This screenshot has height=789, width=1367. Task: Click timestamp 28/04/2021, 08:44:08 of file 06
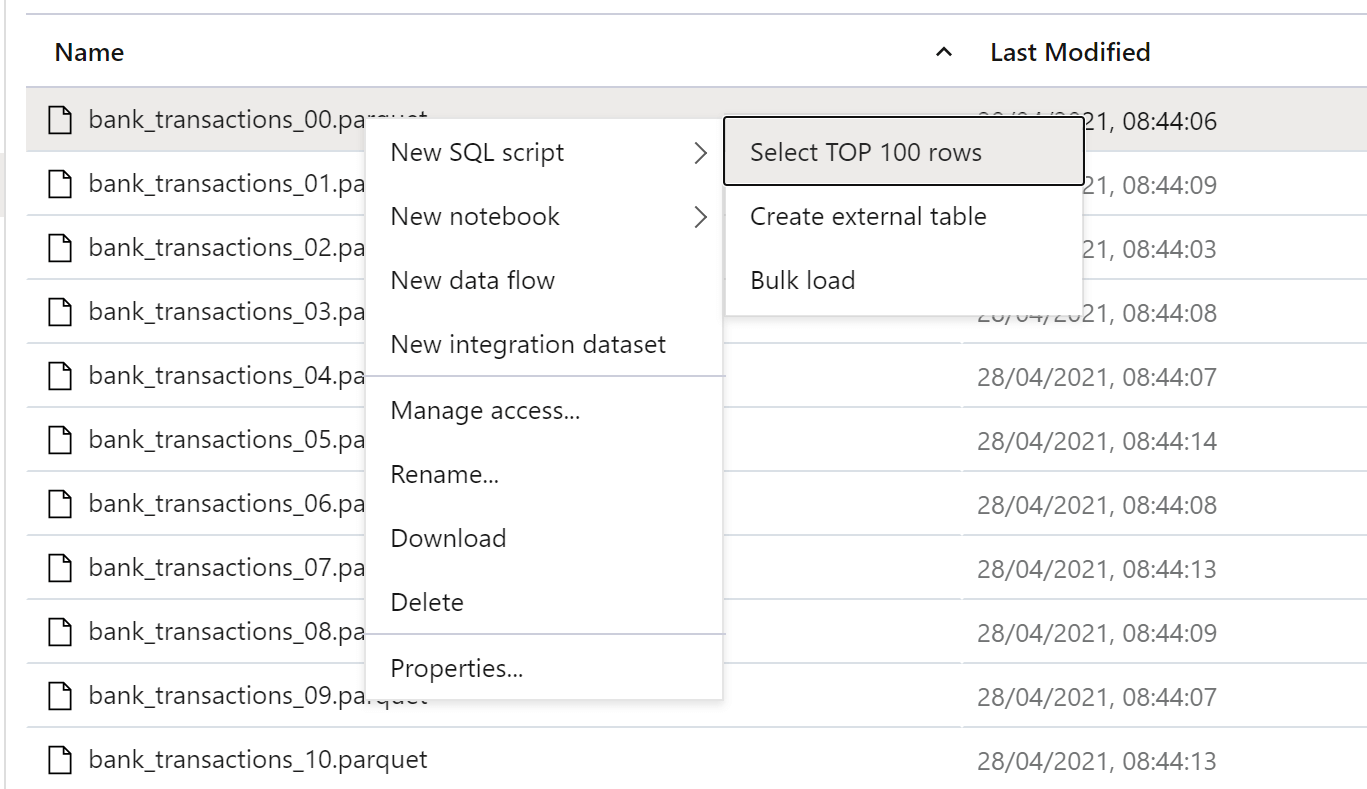[x=1097, y=505]
